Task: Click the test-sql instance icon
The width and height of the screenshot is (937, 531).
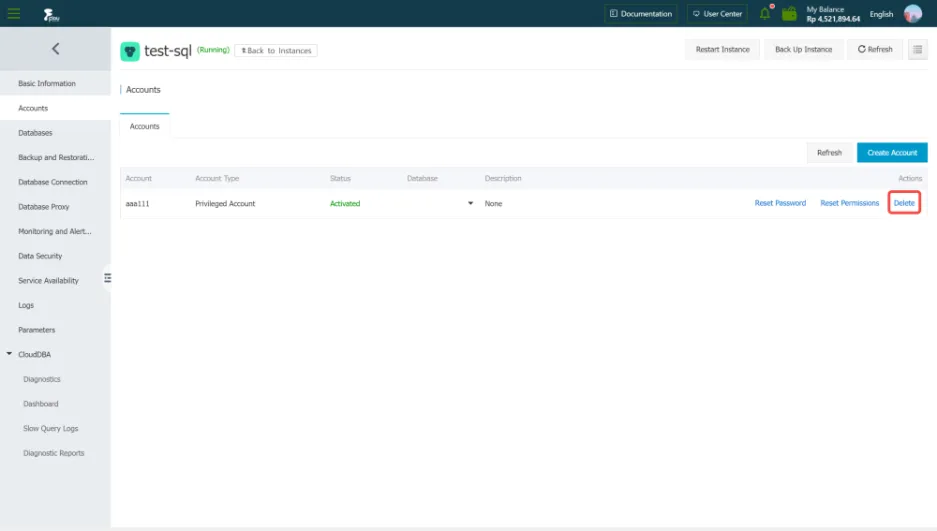Action: pos(130,51)
